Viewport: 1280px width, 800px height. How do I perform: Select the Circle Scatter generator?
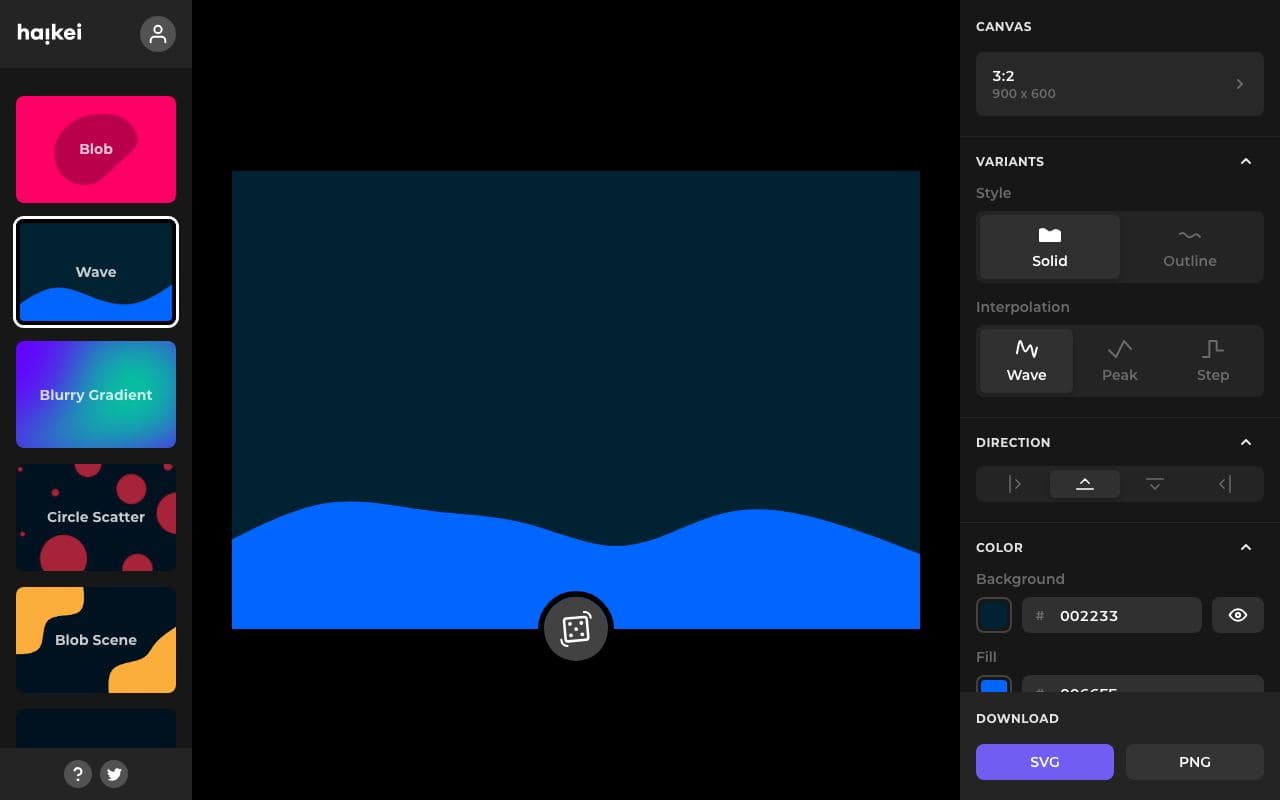click(x=96, y=517)
